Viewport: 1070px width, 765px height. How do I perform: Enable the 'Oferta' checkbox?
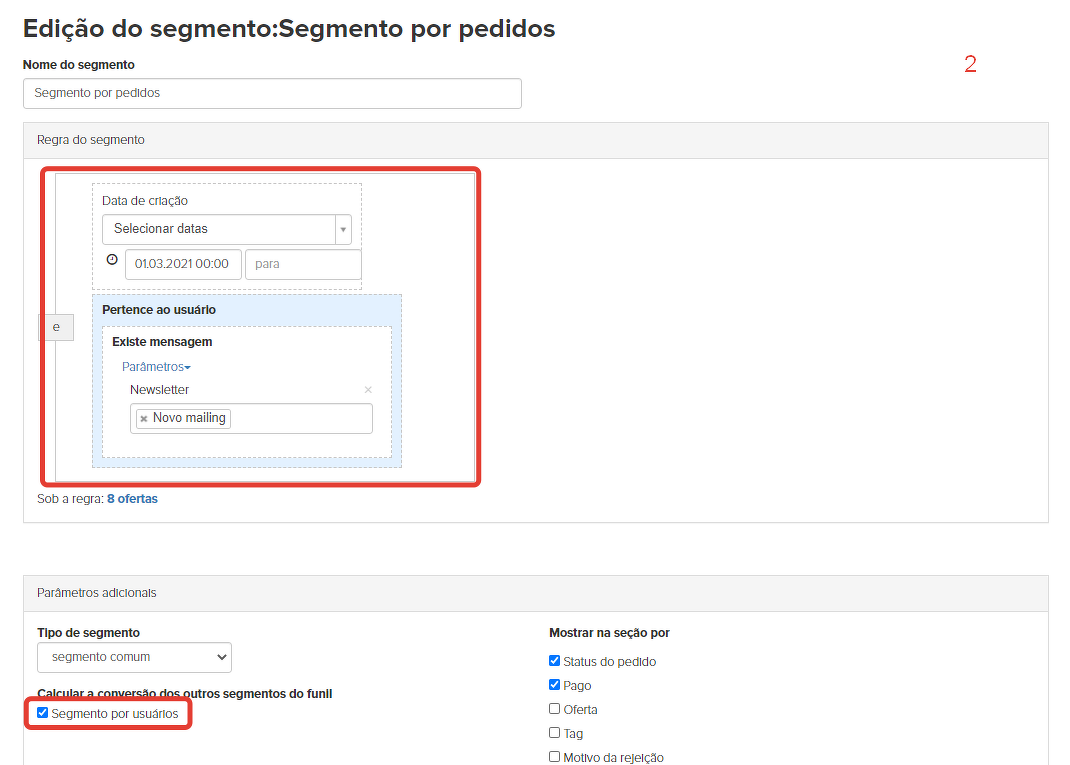555,709
